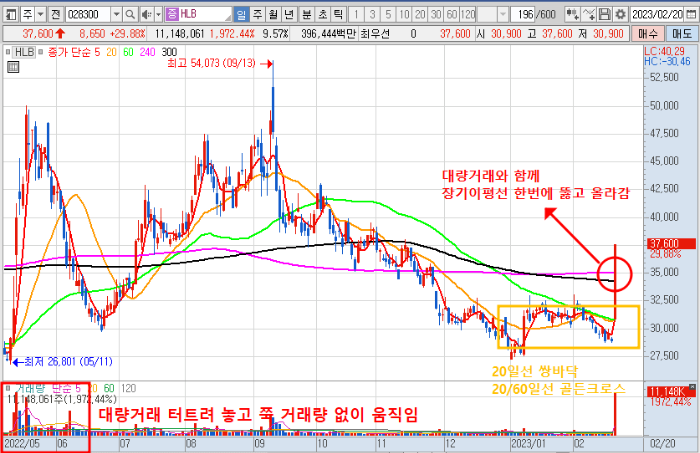The image size is (700, 453).
Task: Click the 전 button beside stock code
Action: coord(55,15)
